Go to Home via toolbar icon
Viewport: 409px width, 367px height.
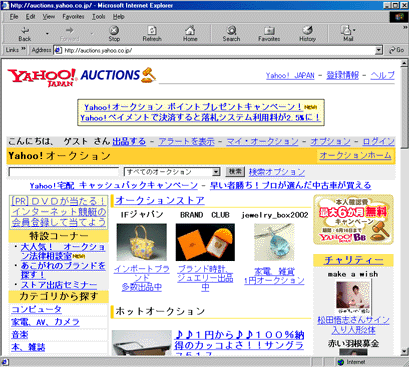click(190, 34)
